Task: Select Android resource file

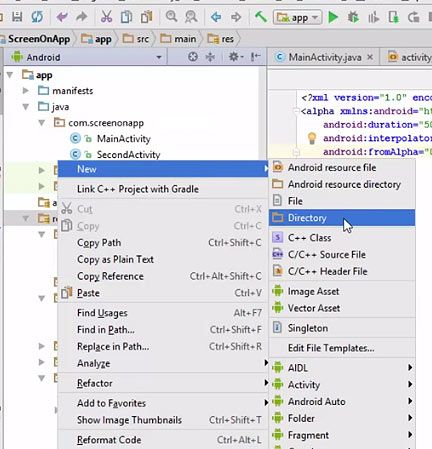Action: 342,167
